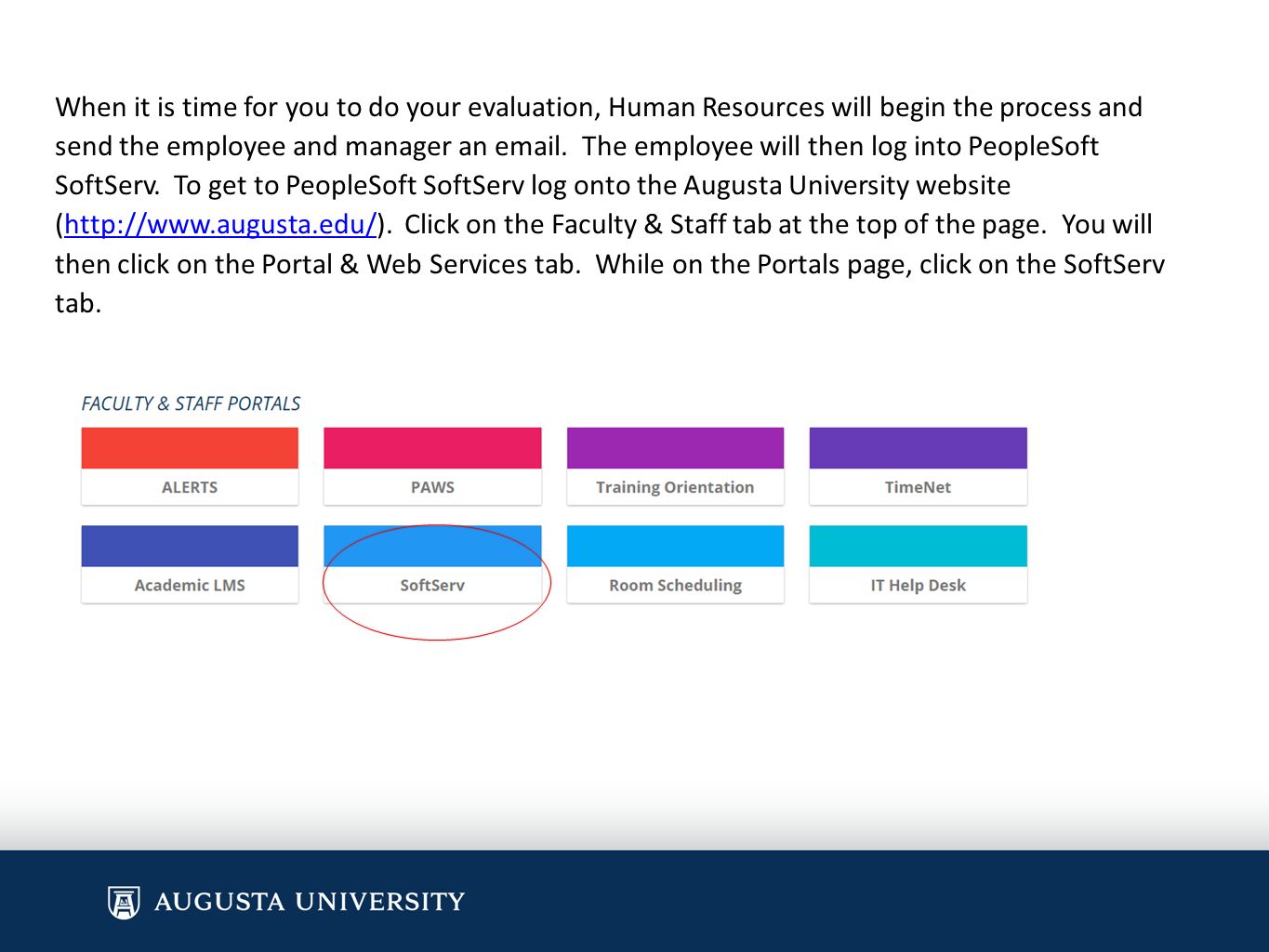Open the Training Orientation portal tile
The width and height of the screenshot is (1269, 952).
tap(675, 466)
